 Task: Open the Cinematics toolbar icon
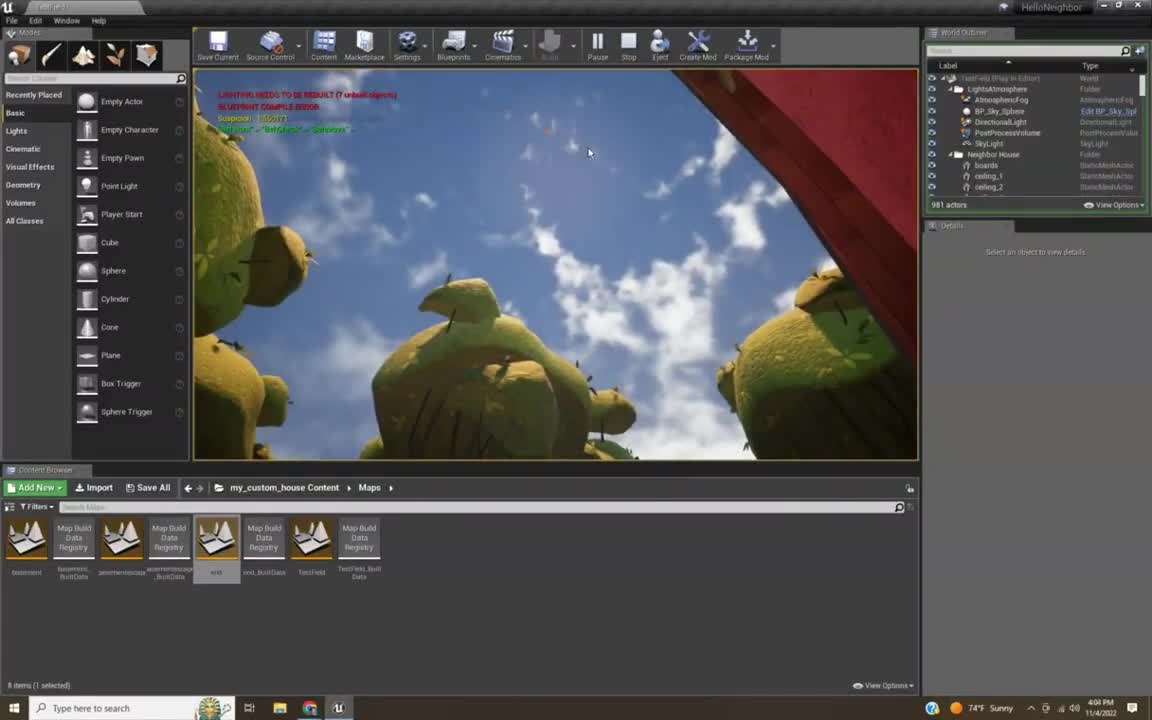click(x=503, y=45)
